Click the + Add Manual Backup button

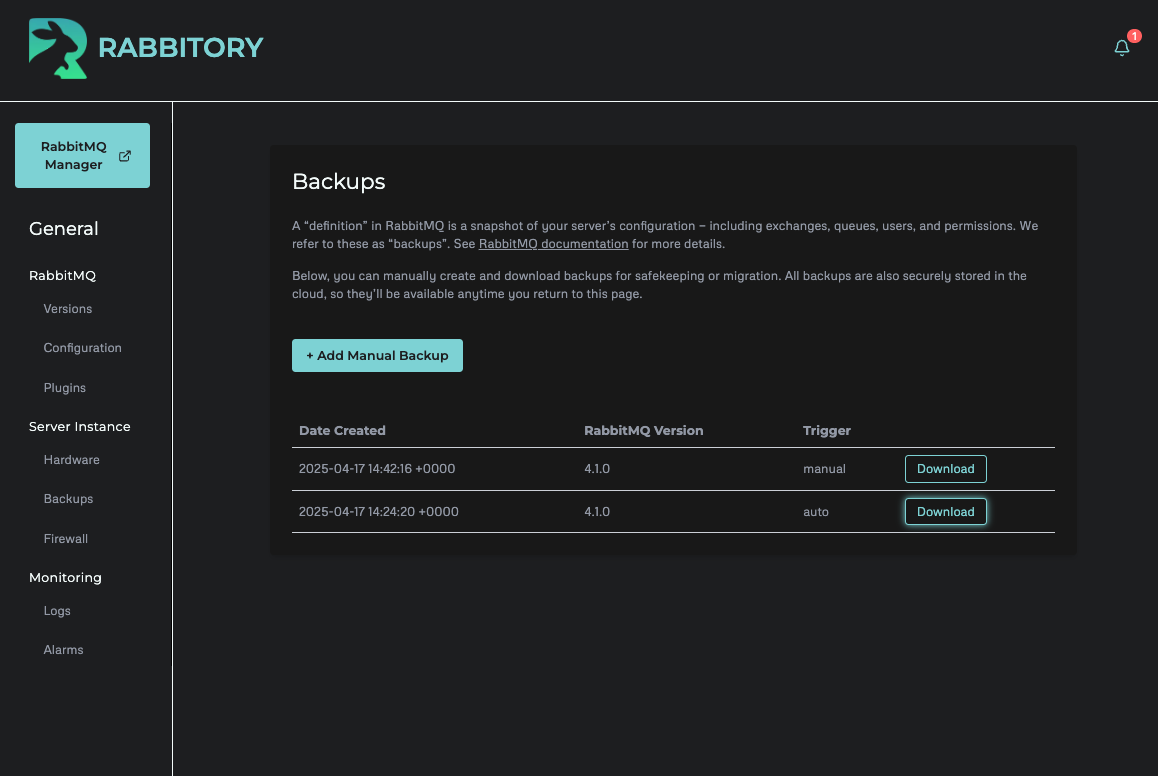coord(377,355)
